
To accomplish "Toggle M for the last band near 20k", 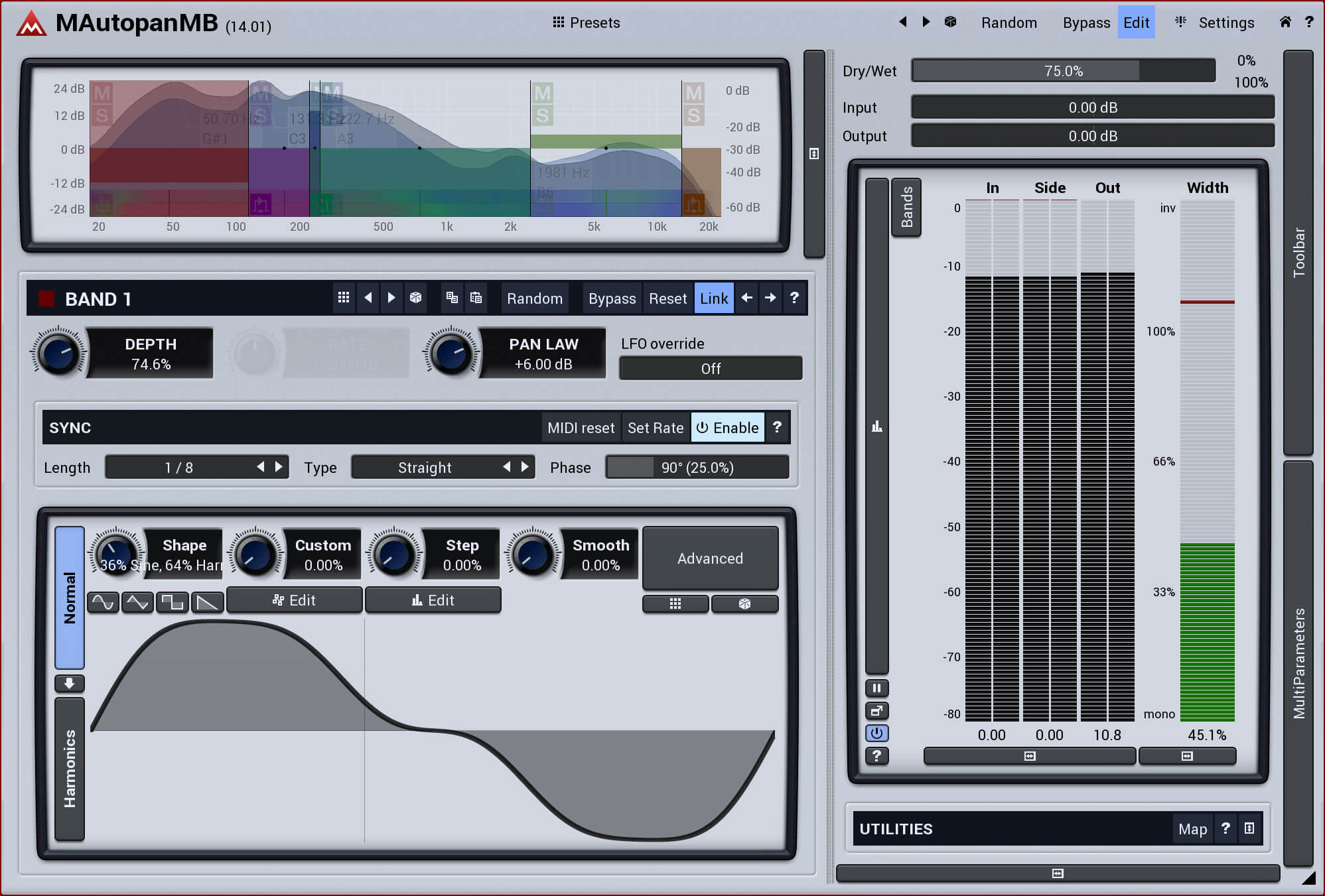I will 693,93.
